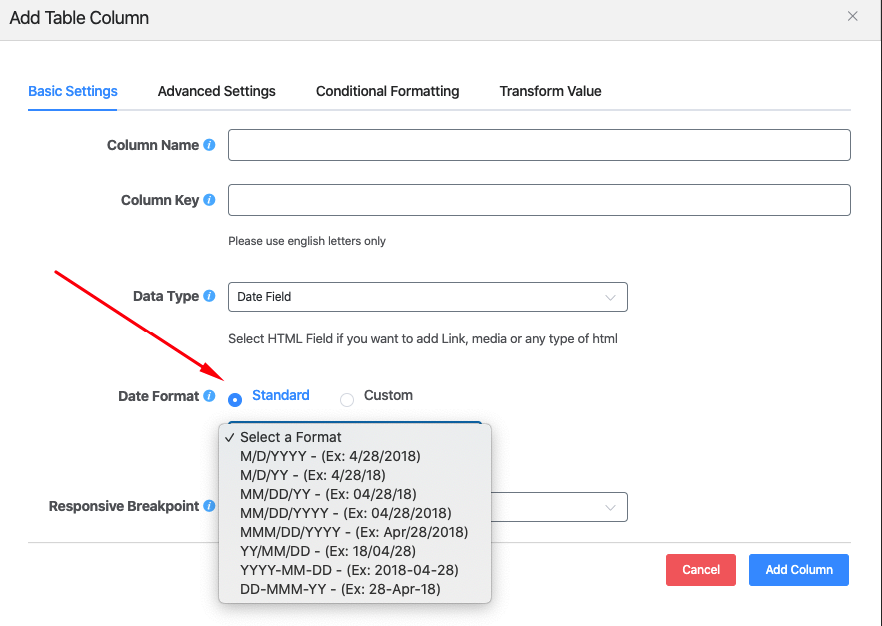Close the Add Table Column dialog
Image resolution: width=882 pixels, height=626 pixels.
click(852, 17)
